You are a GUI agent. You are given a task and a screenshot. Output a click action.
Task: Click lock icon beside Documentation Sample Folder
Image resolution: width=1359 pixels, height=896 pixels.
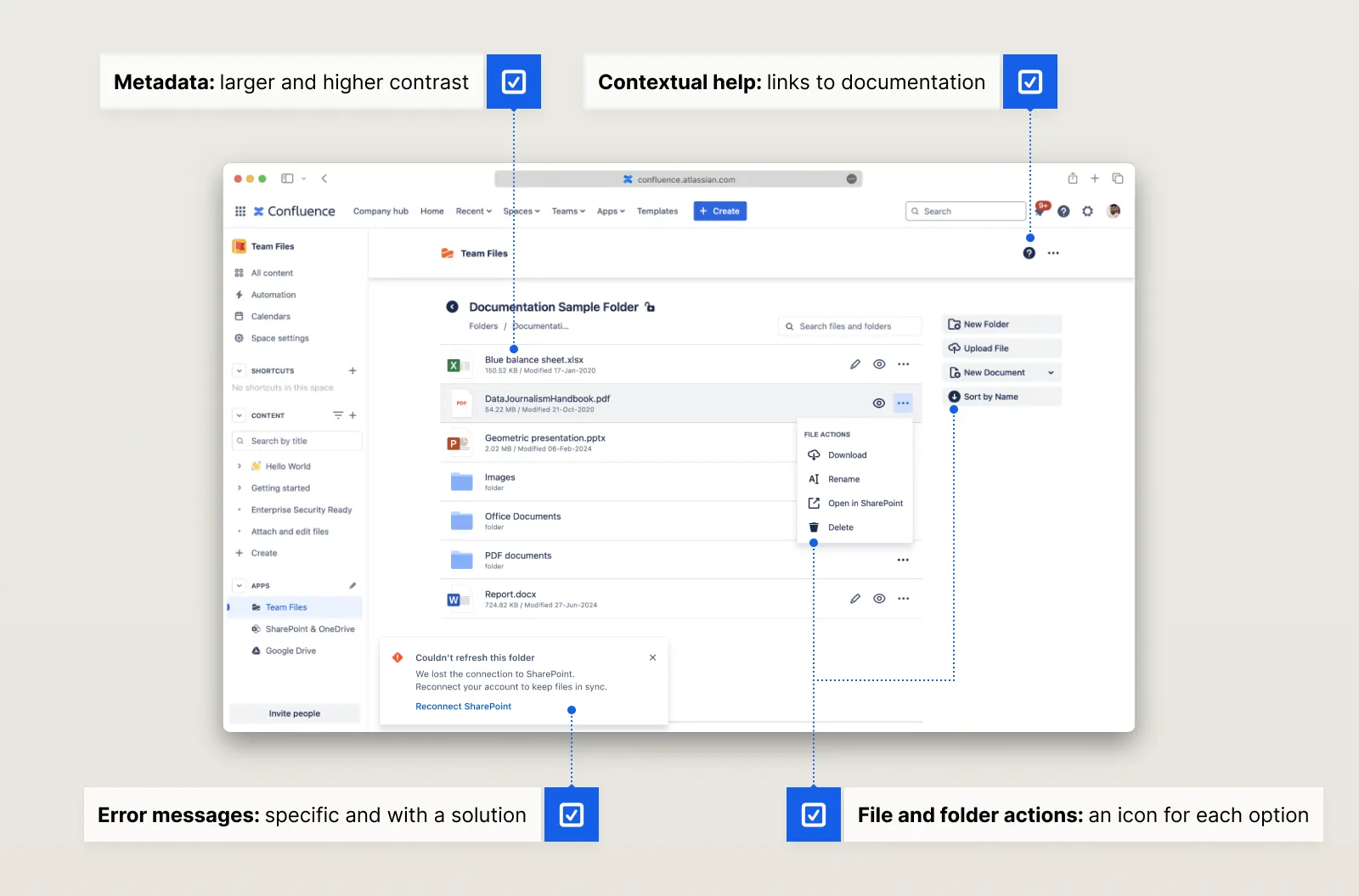(x=650, y=307)
